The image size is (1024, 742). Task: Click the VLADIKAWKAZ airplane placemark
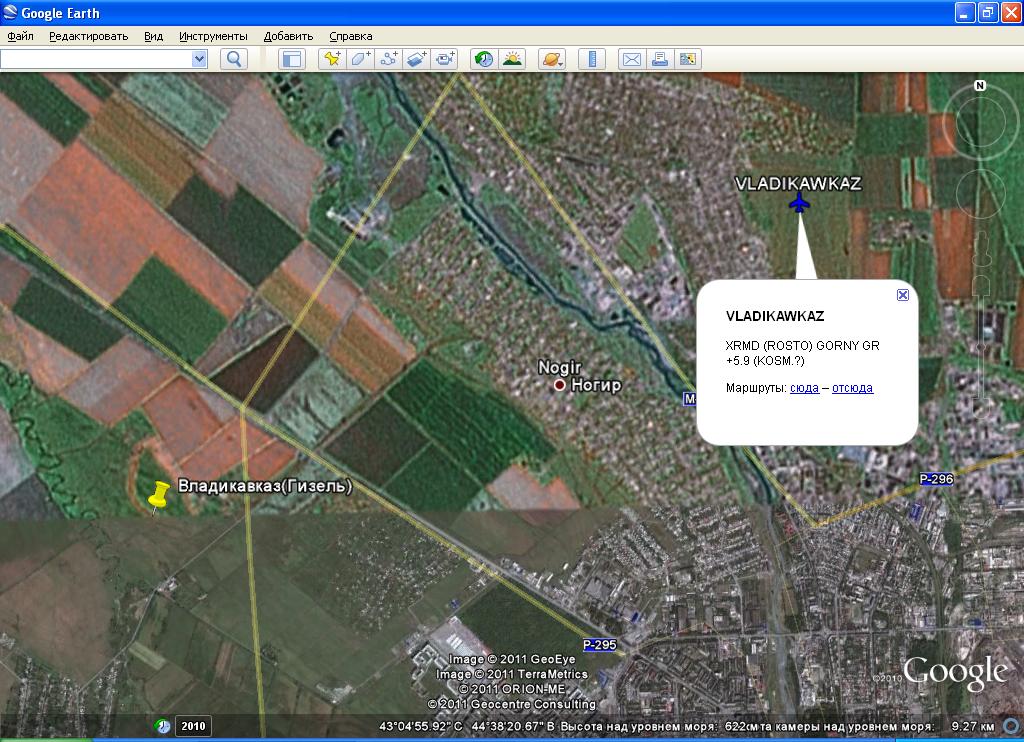pos(799,202)
